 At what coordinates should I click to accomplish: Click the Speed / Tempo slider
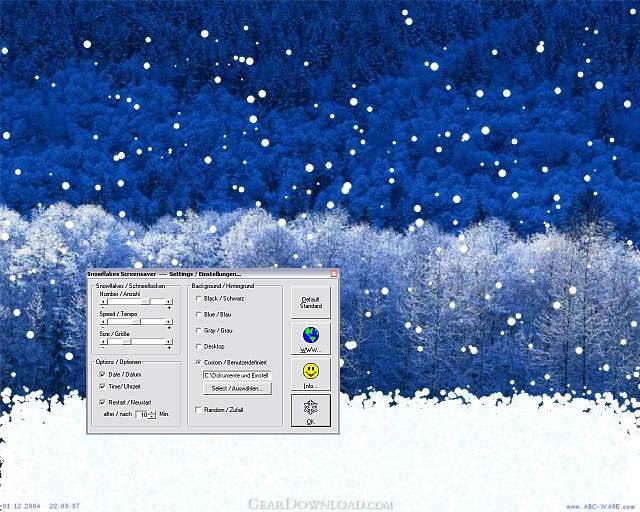click(135, 322)
